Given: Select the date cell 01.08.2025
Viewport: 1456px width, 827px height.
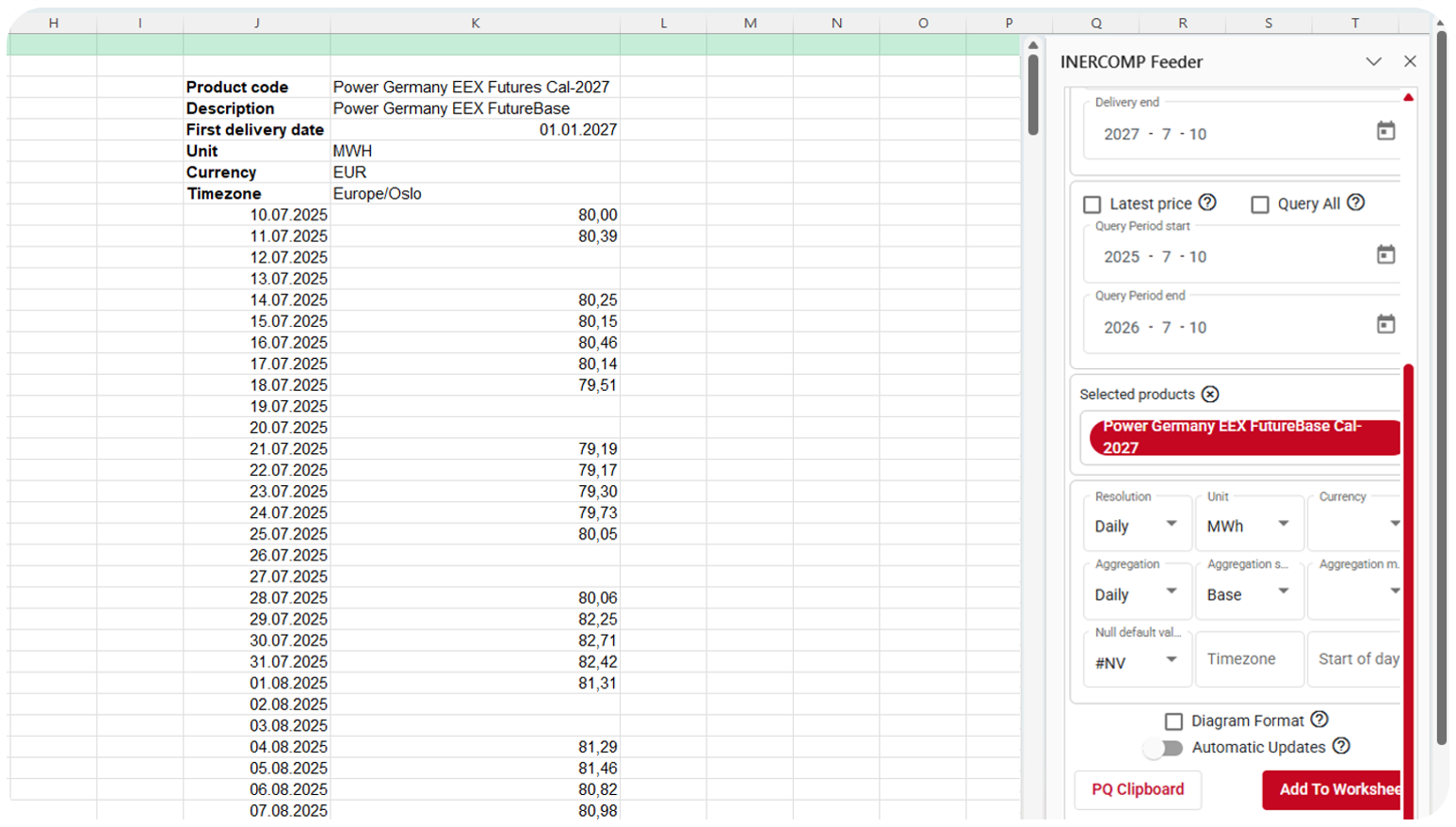Looking at the screenshot, I should coord(256,683).
